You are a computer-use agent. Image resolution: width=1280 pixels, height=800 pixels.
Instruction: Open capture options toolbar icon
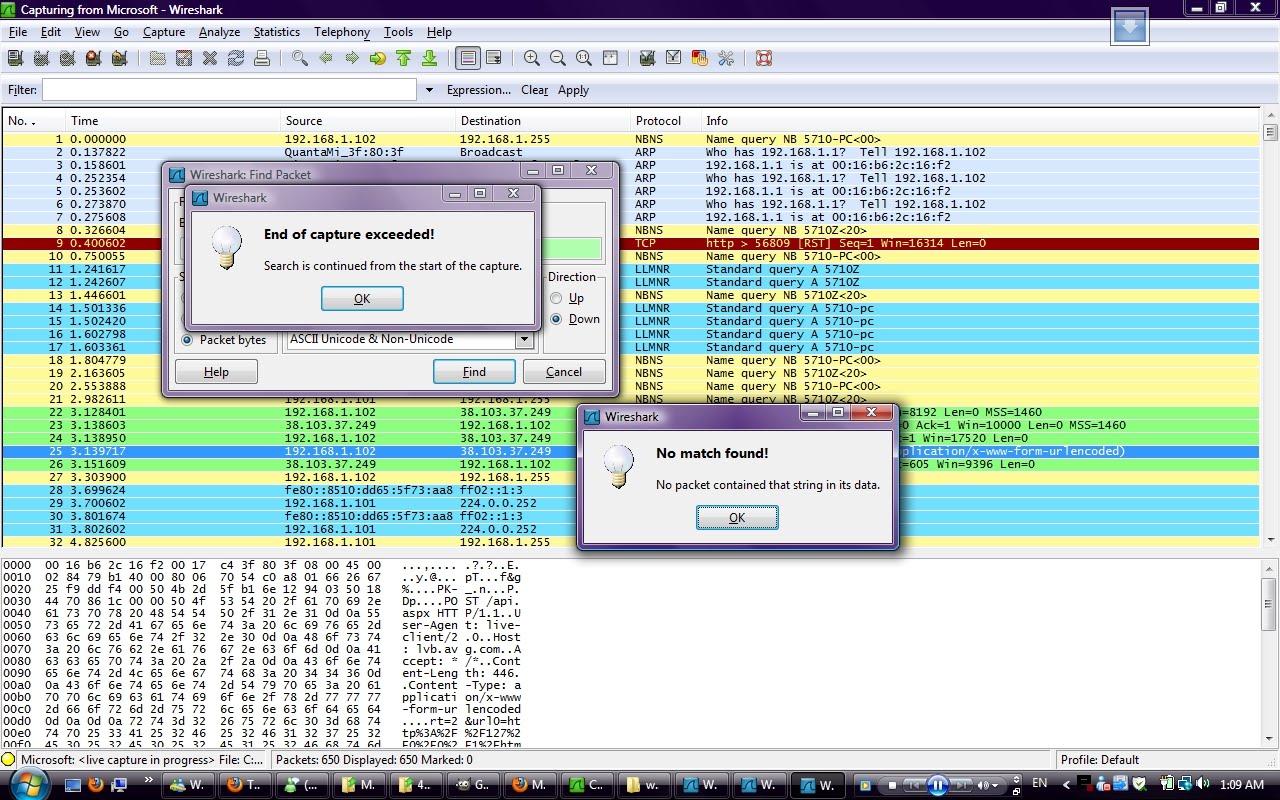click(42, 58)
